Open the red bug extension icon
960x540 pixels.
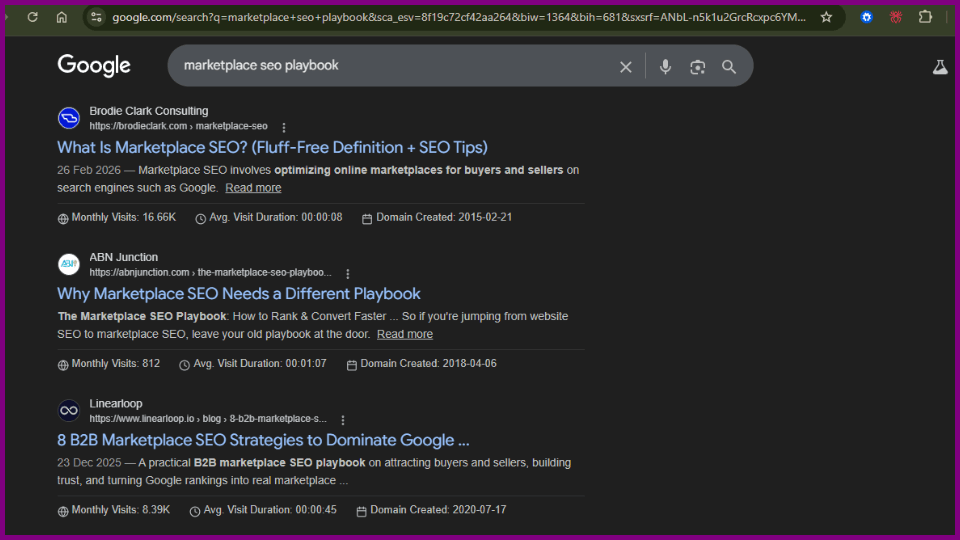click(x=896, y=17)
